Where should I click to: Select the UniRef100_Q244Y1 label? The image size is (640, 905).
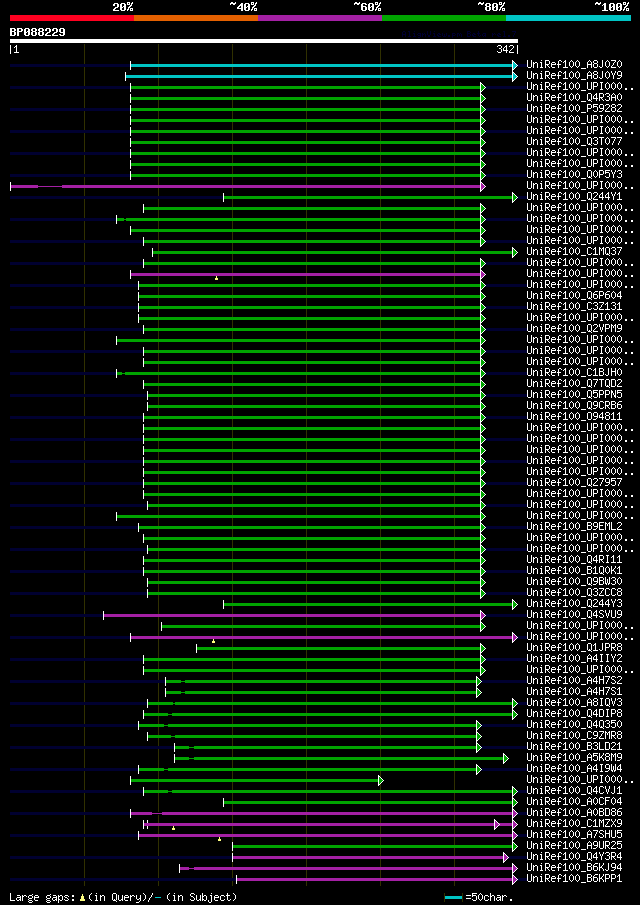pyautogui.click(x=574, y=197)
